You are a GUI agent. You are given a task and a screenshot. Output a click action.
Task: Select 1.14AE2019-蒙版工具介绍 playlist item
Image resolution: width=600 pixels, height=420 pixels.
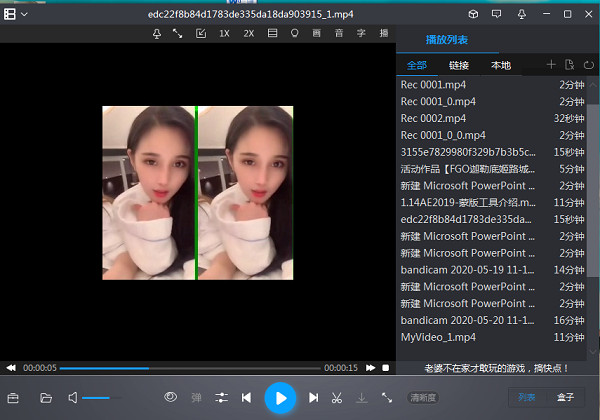click(x=492, y=203)
